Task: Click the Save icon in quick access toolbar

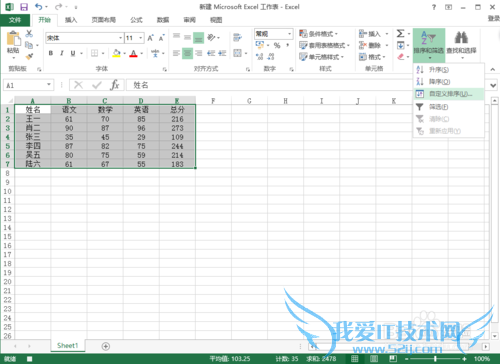Action: pyautogui.click(x=24, y=7)
